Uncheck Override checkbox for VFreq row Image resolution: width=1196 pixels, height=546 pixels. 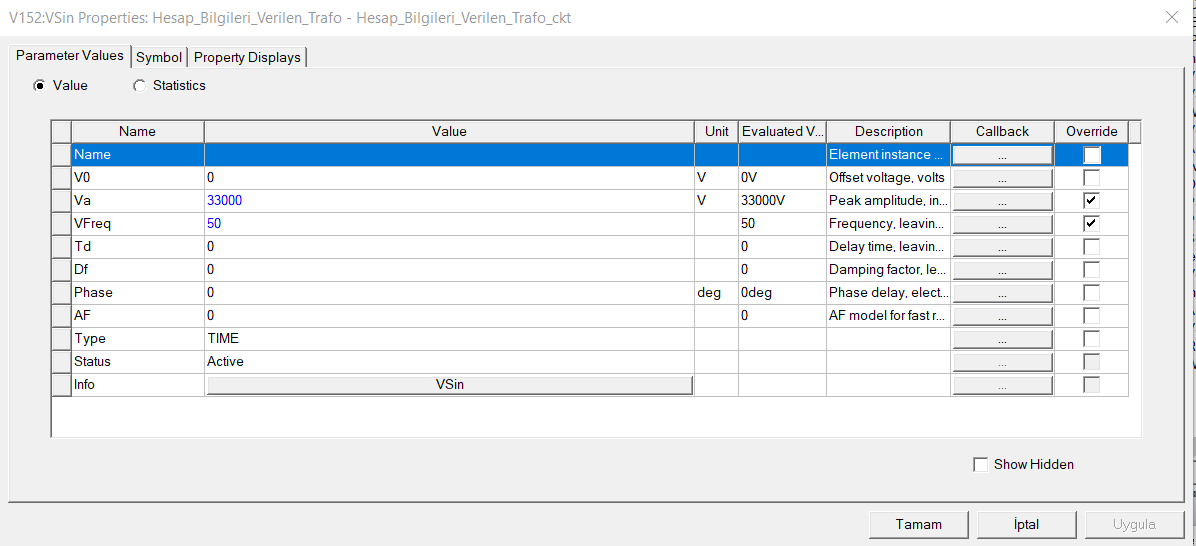[x=1092, y=223]
